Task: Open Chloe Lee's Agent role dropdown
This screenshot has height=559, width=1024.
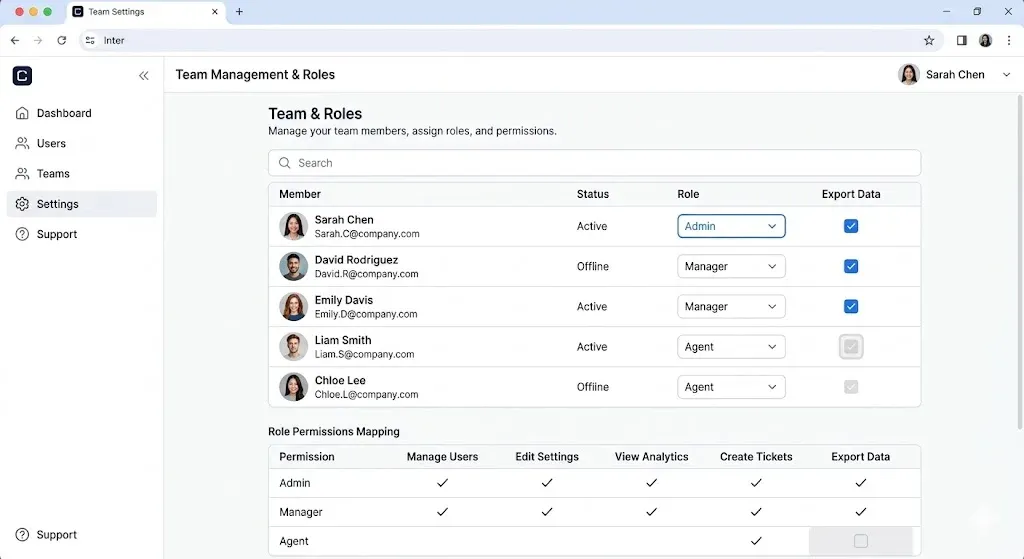Action: [731, 387]
